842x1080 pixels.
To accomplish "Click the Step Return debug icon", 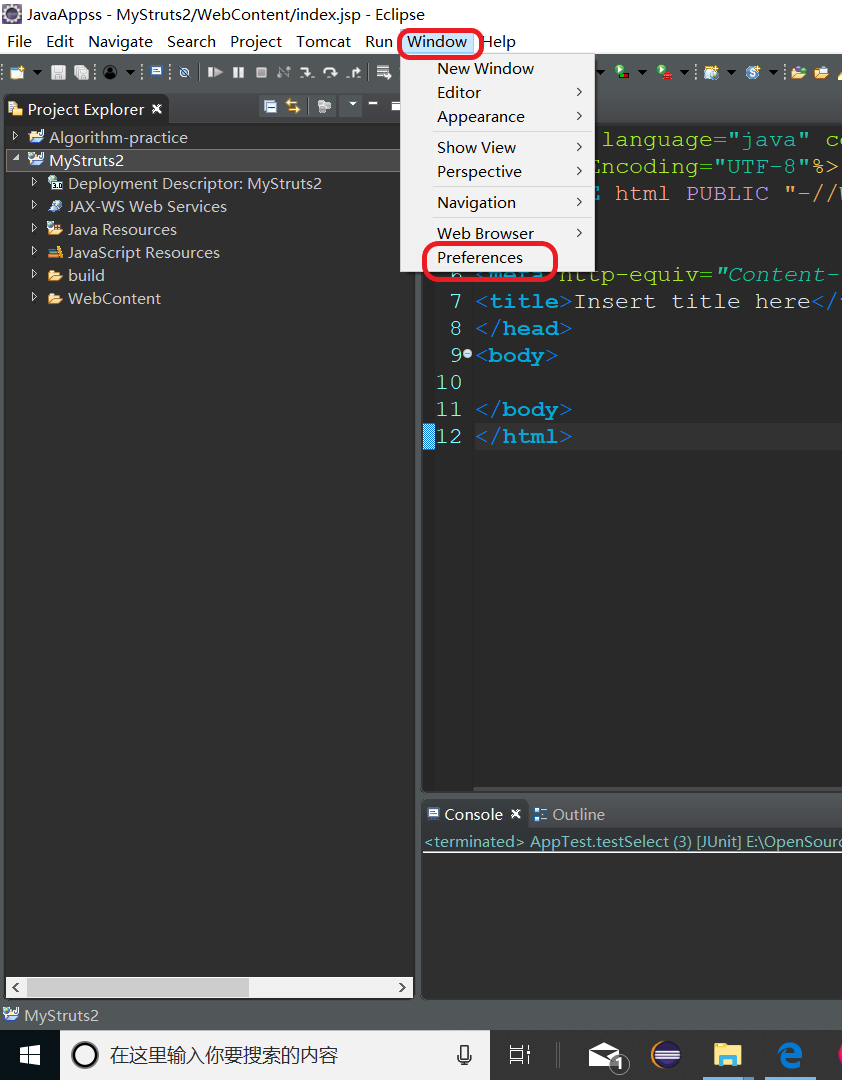I will [x=353, y=72].
